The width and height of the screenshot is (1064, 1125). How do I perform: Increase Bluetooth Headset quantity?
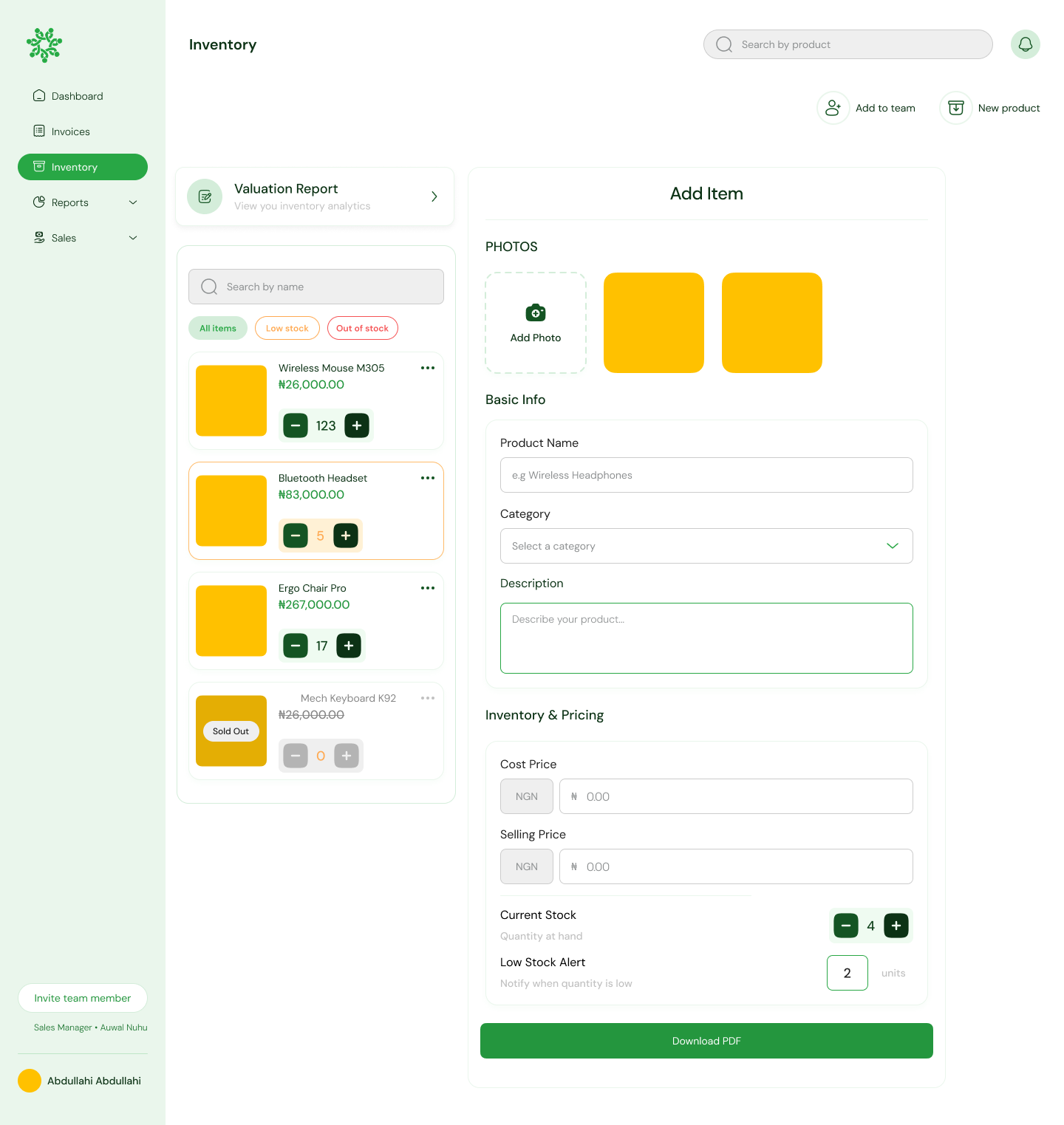(x=346, y=536)
